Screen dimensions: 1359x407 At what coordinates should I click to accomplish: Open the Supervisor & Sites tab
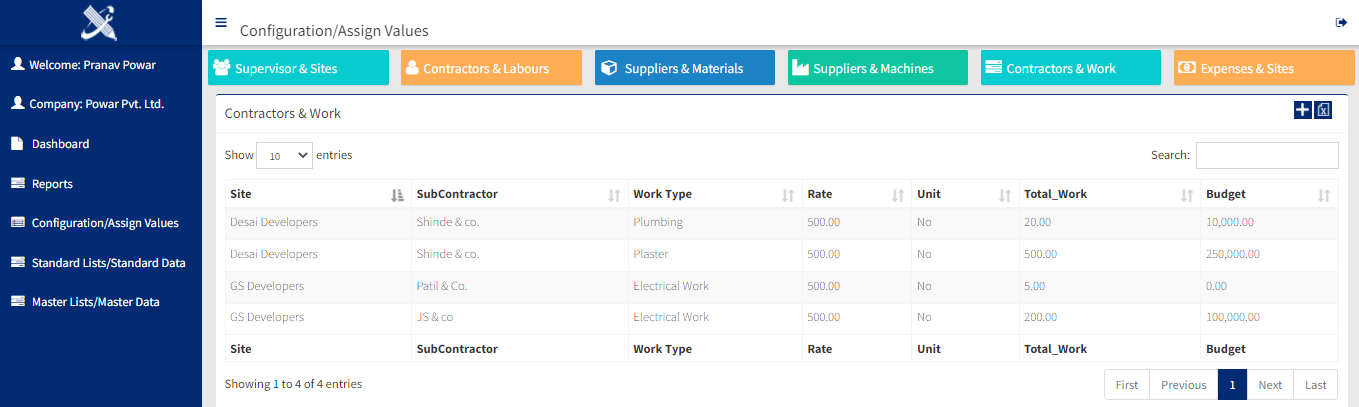pyautogui.click(x=298, y=68)
